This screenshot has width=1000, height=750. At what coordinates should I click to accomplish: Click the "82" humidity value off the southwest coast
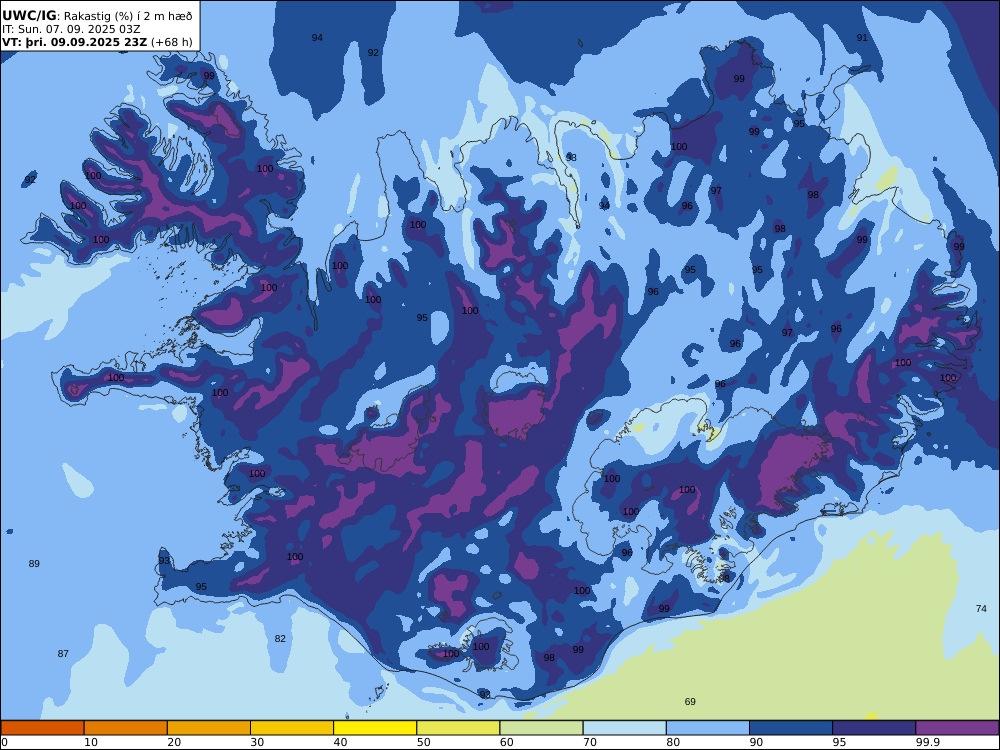(280, 638)
